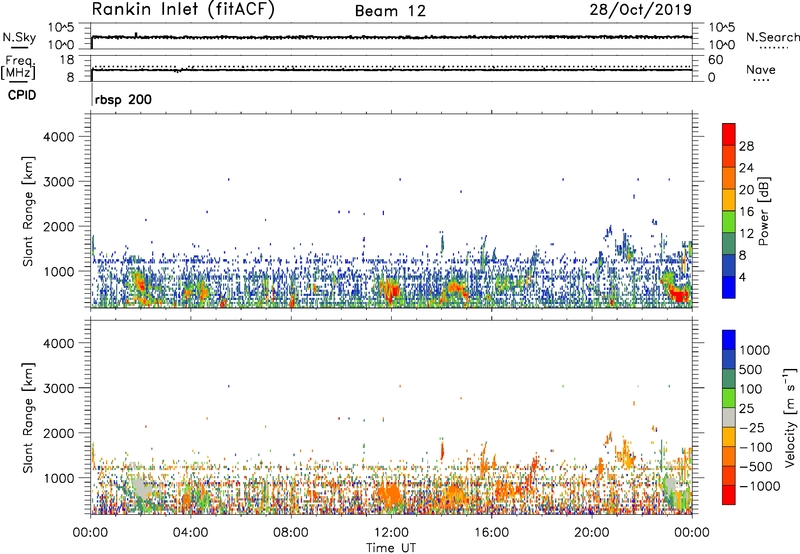Screen dimensions: 800x554
Task: Select the '4000' tick of the Power panel
Action: (x=58, y=137)
